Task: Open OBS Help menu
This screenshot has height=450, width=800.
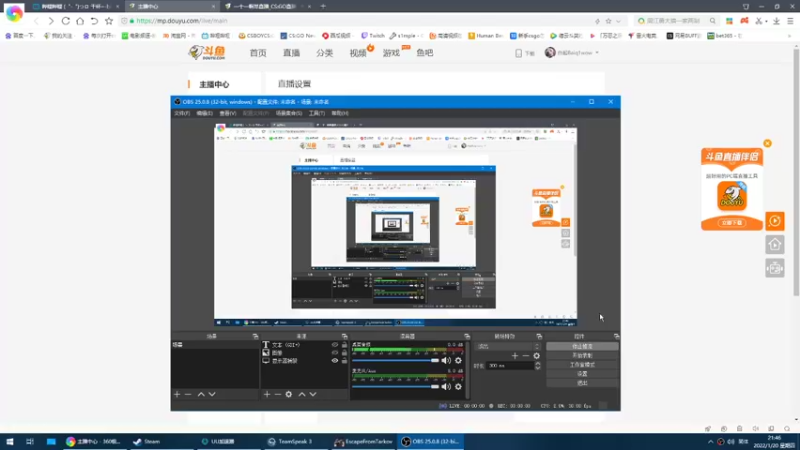Action: pyautogui.click(x=340, y=113)
